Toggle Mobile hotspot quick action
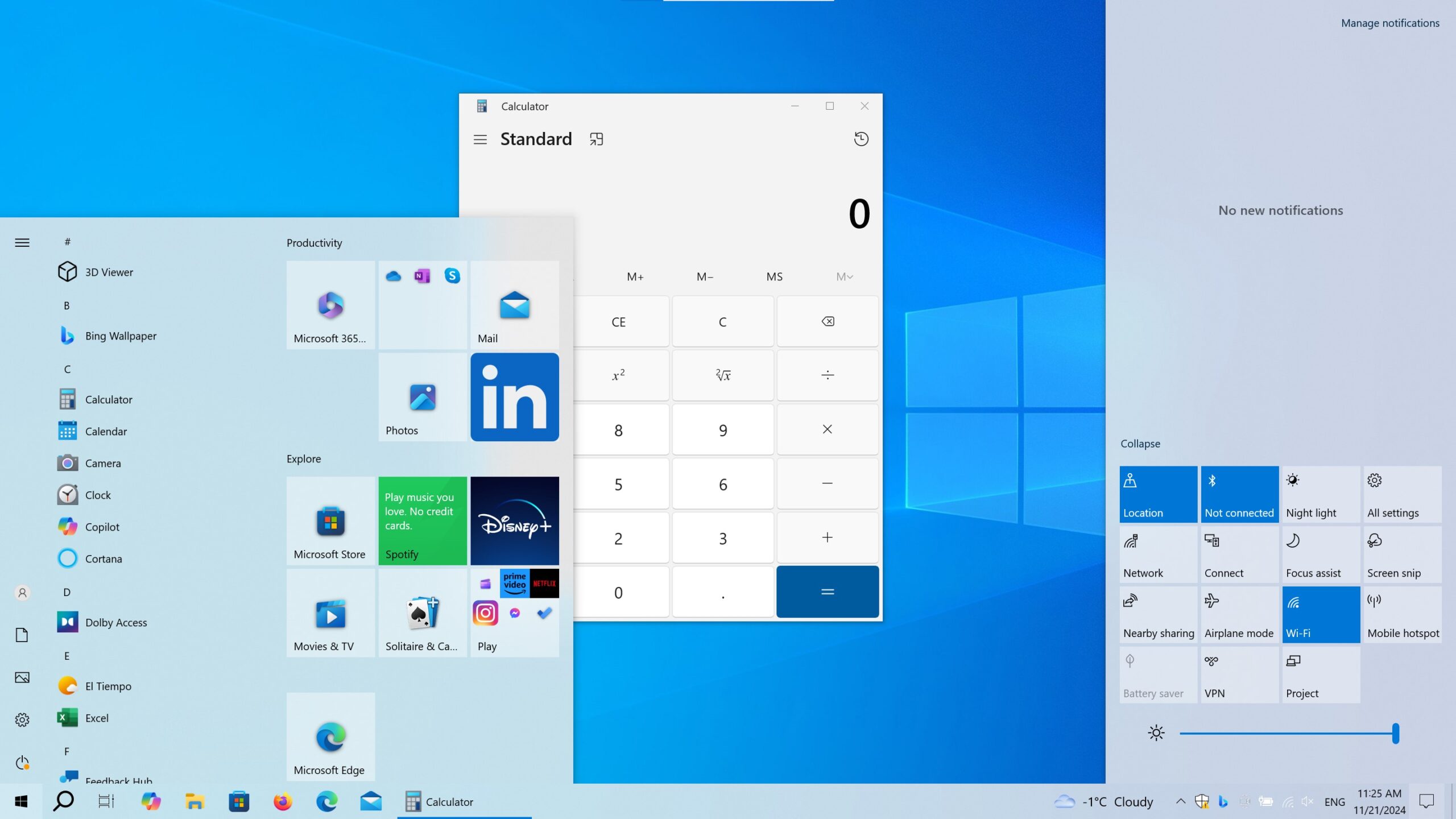Image resolution: width=1456 pixels, height=819 pixels. coord(1403,615)
